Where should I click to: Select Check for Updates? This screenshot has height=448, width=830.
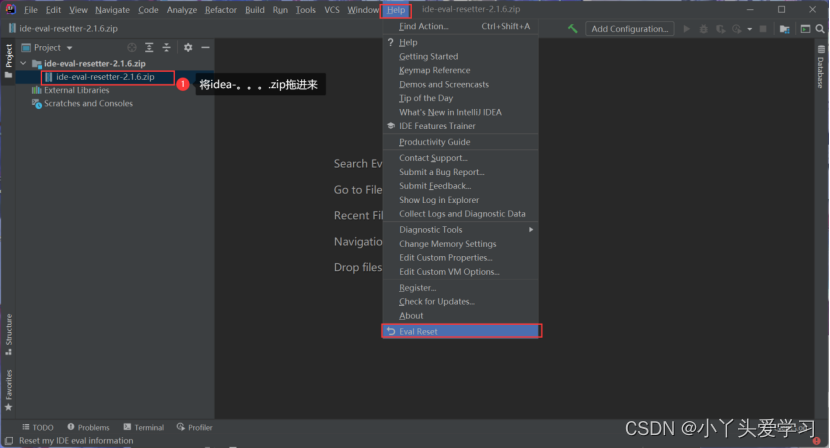(x=461, y=302)
